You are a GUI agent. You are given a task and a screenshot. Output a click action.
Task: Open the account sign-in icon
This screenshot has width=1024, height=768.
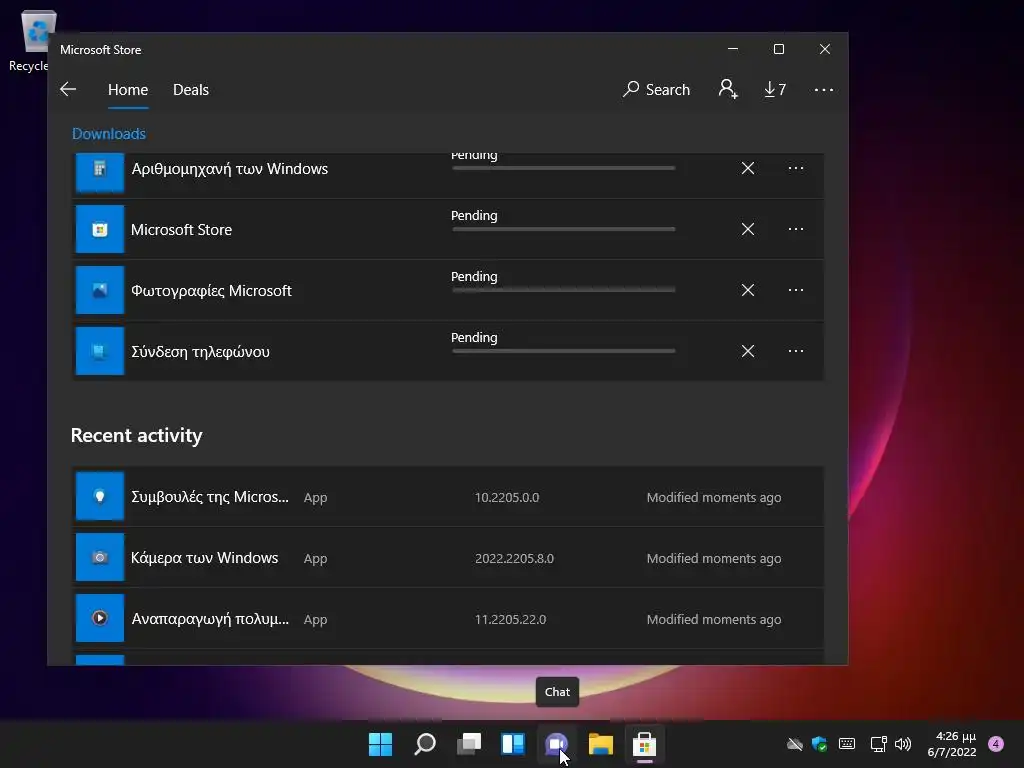728,89
